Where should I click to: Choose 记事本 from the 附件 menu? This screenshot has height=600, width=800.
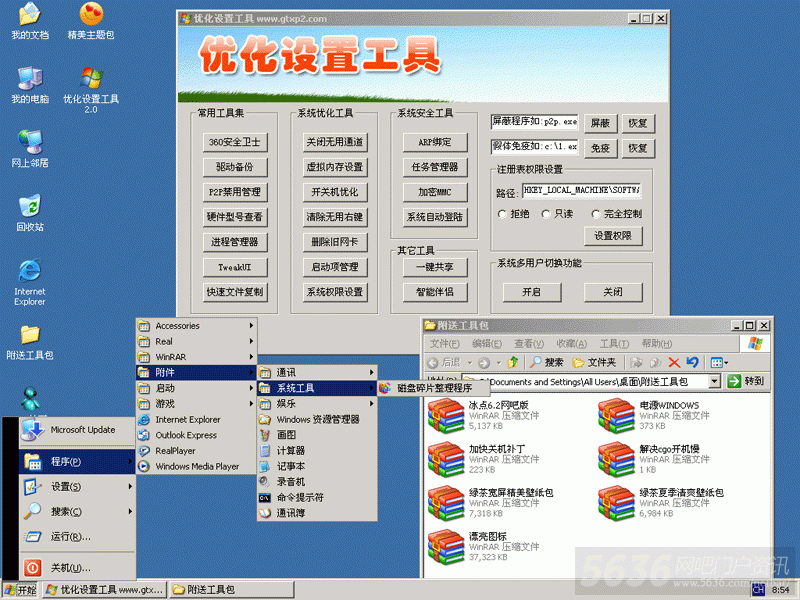pos(317,466)
